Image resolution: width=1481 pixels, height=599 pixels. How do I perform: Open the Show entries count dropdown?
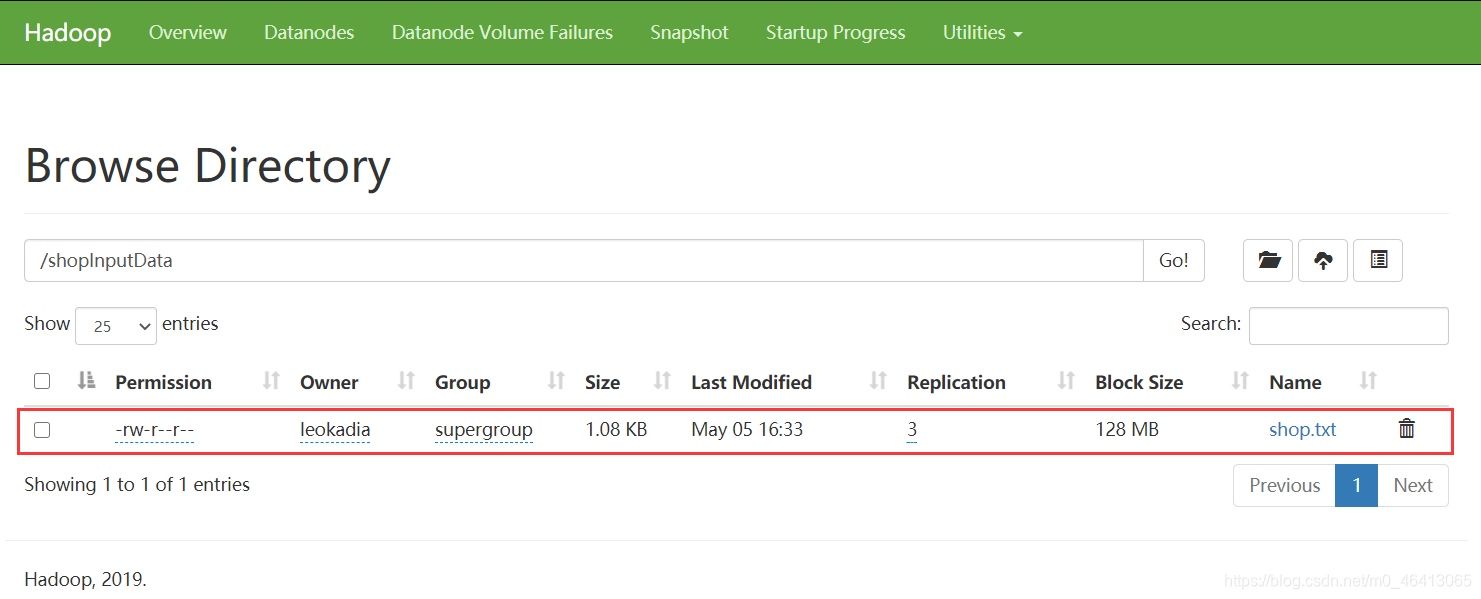point(116,326)
